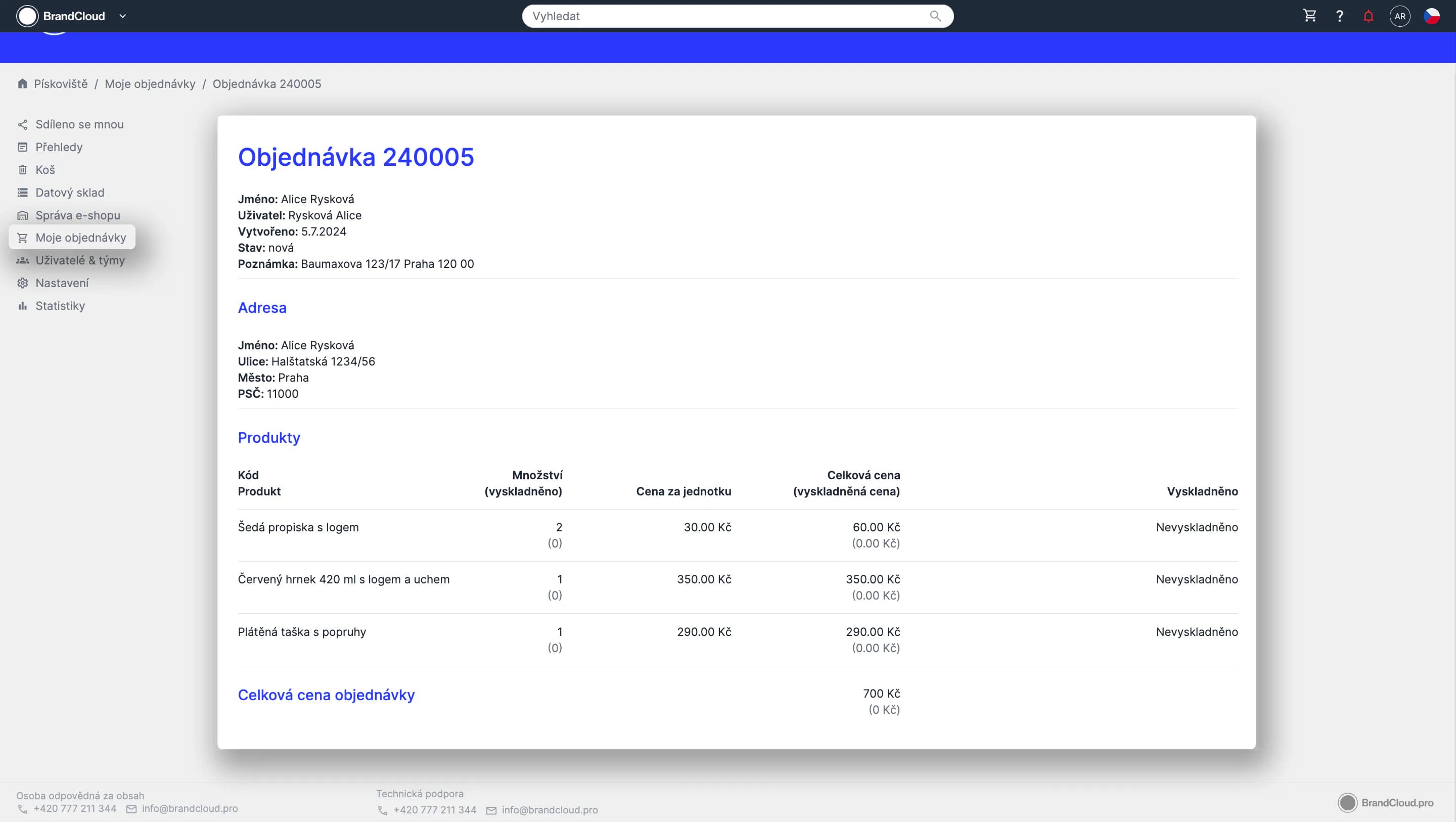Screen dimensions: 1456x822
Task: Expand the BrandCloud workspace dropdown chevron
Action: tap(123, 16)
